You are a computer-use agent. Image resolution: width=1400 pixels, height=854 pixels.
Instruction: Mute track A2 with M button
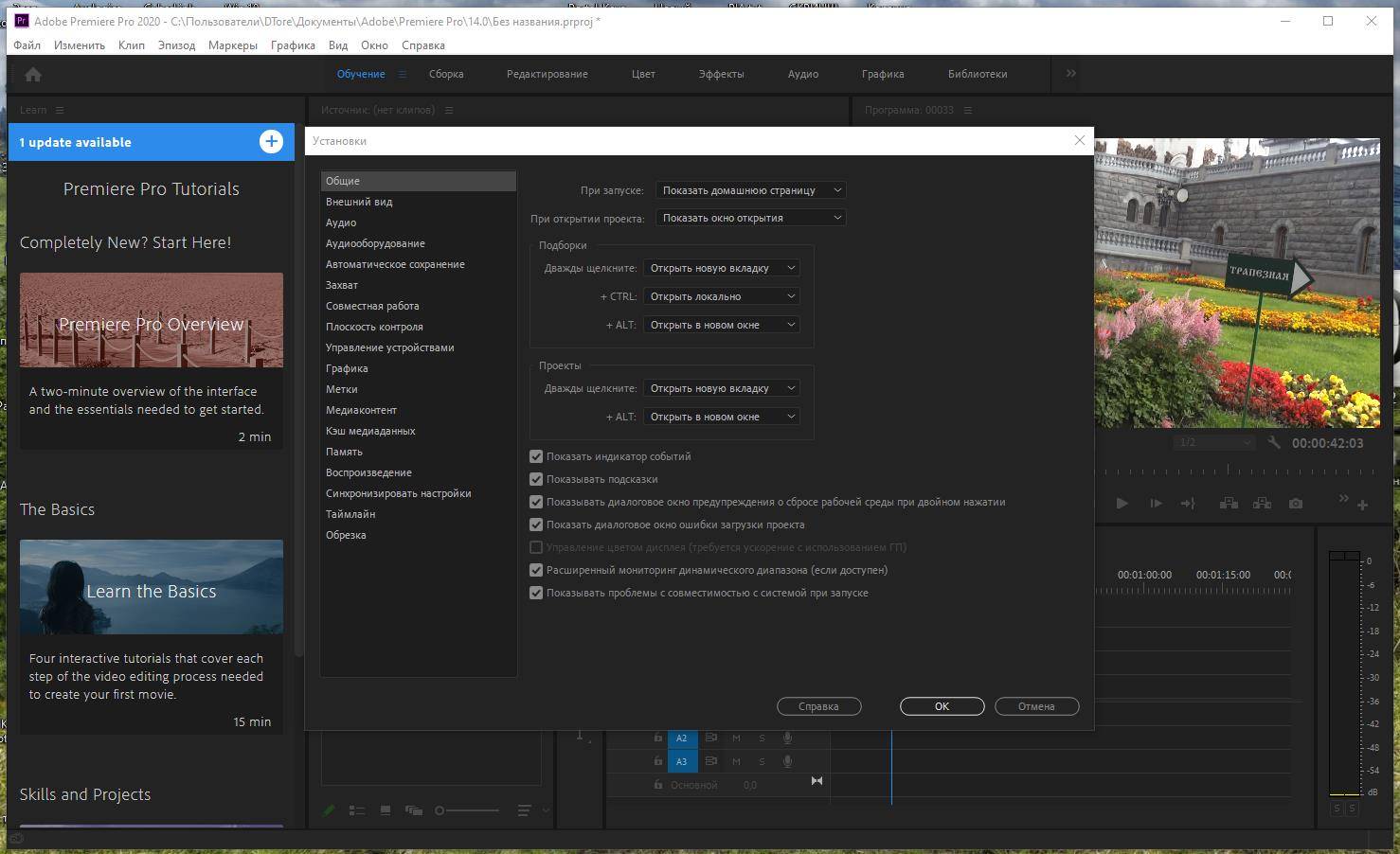pyautogui.click(x=736, y=738)
